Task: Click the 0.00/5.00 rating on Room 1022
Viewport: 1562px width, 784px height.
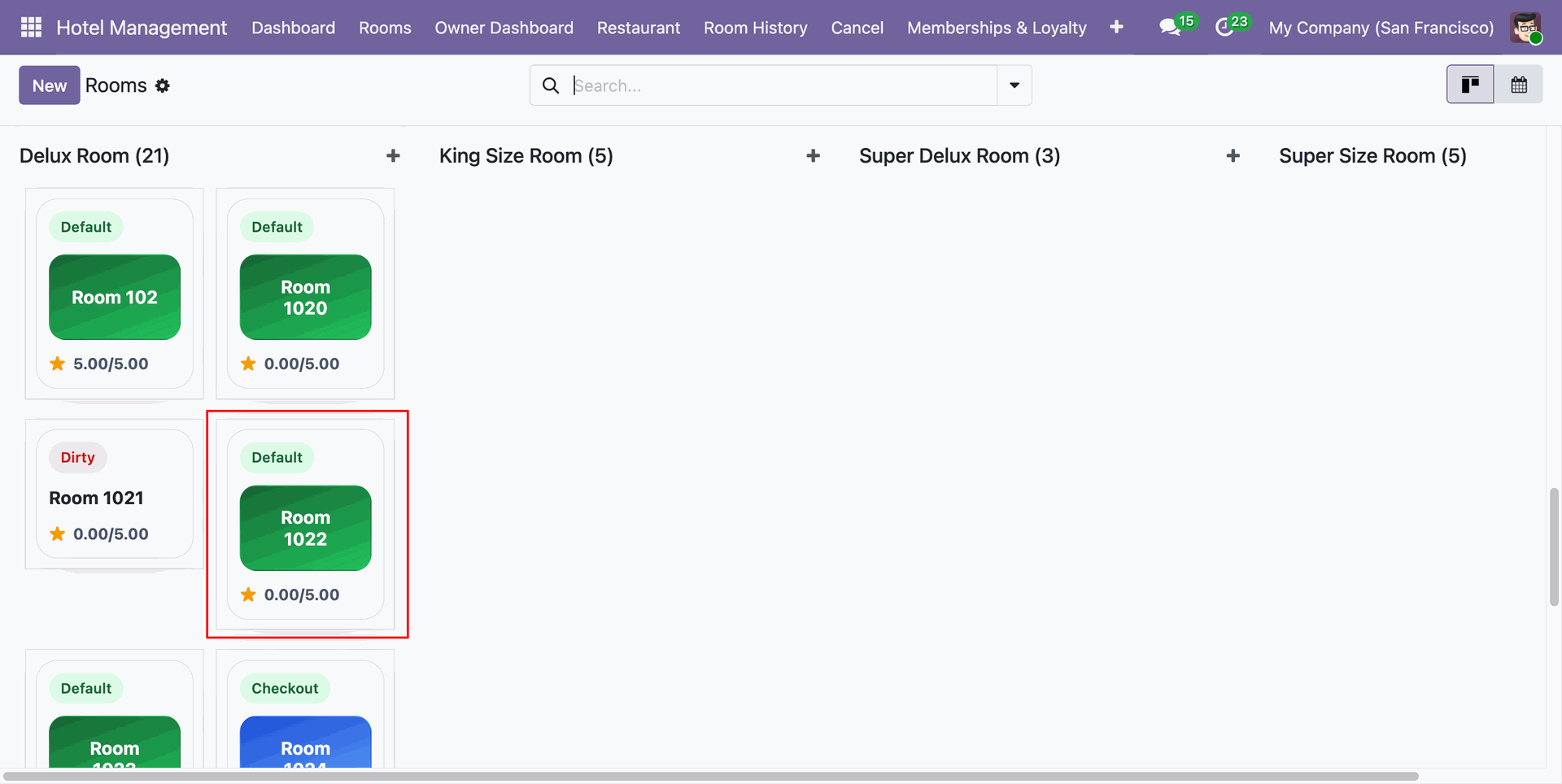Action: click(302, 595)
